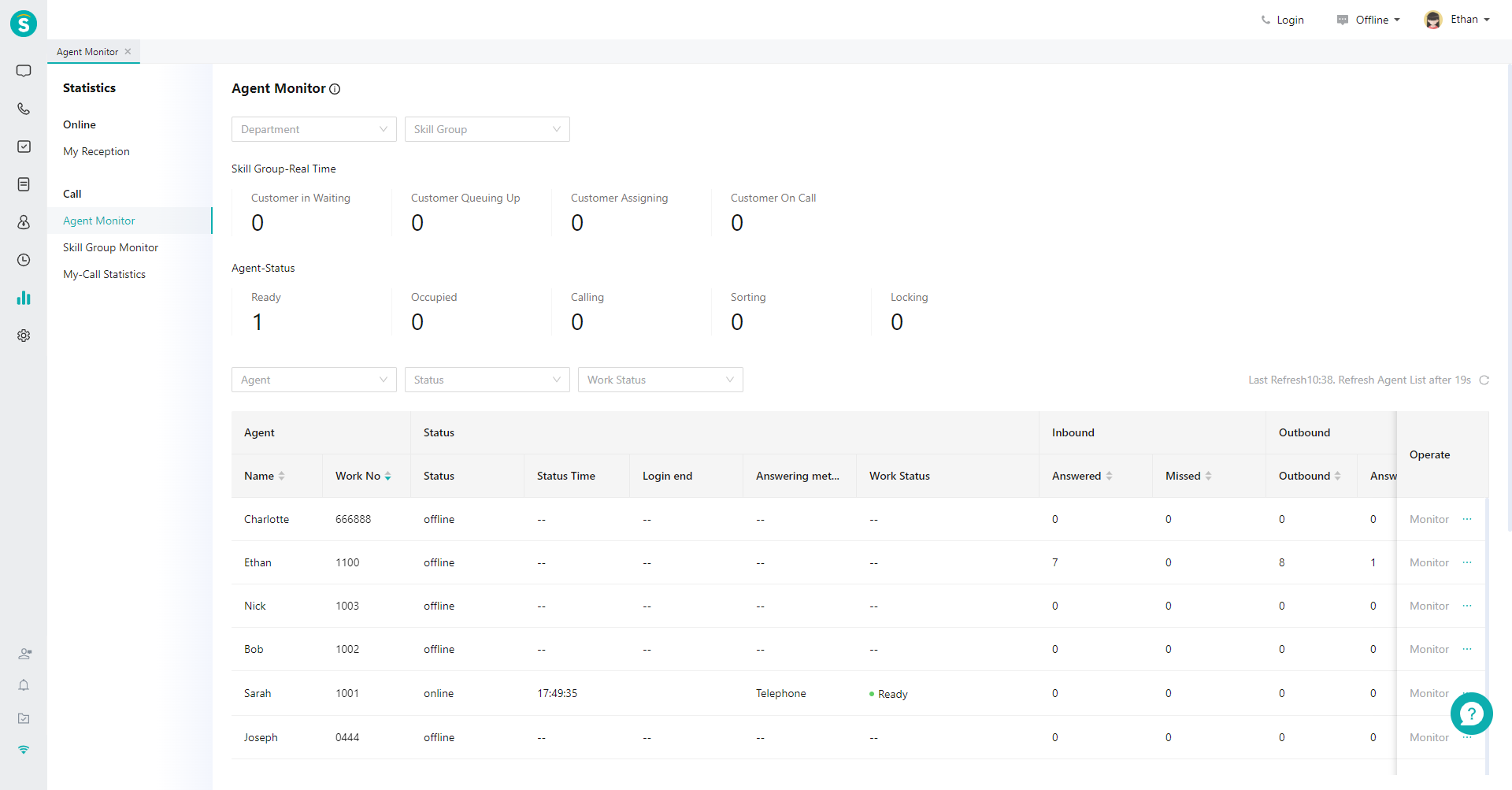Open the chat icon in left sidebar
The image size is (1512, 790).
[24, 71]
